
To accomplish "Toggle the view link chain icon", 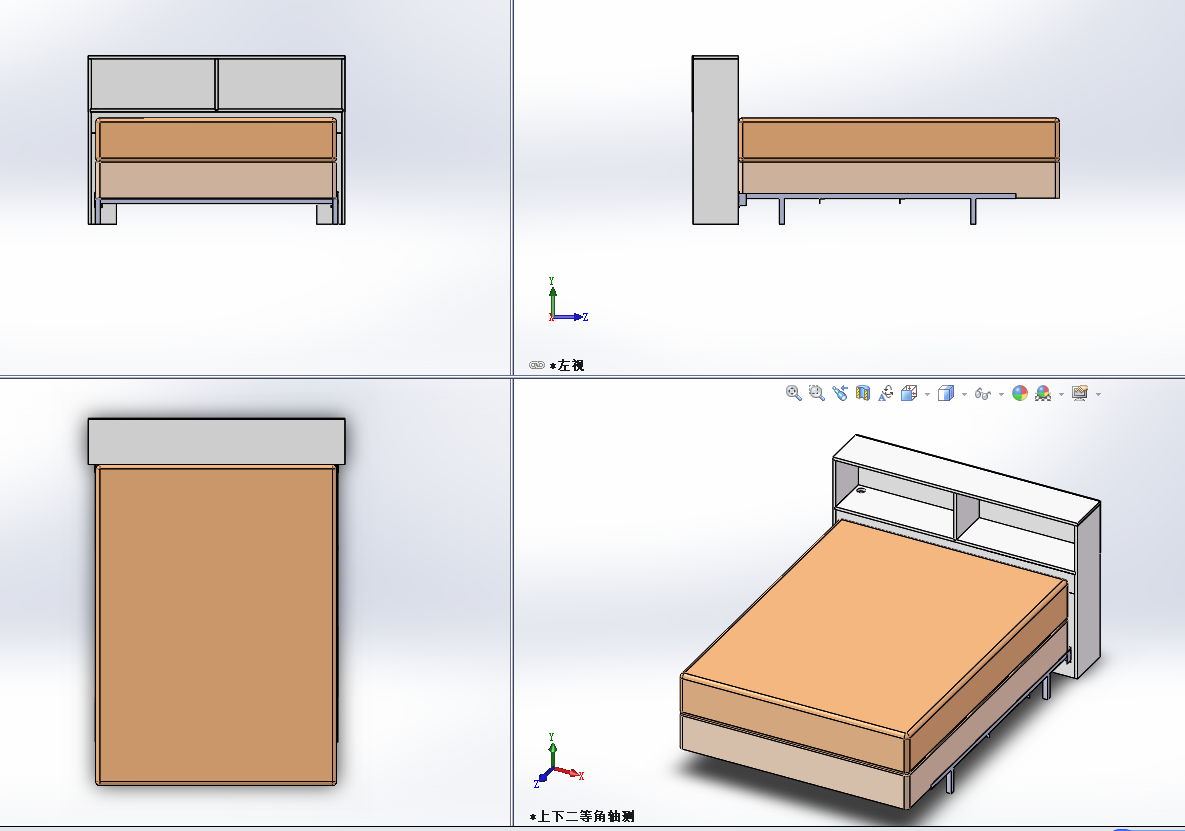I will pyautogui.click(x=537, y=365).
